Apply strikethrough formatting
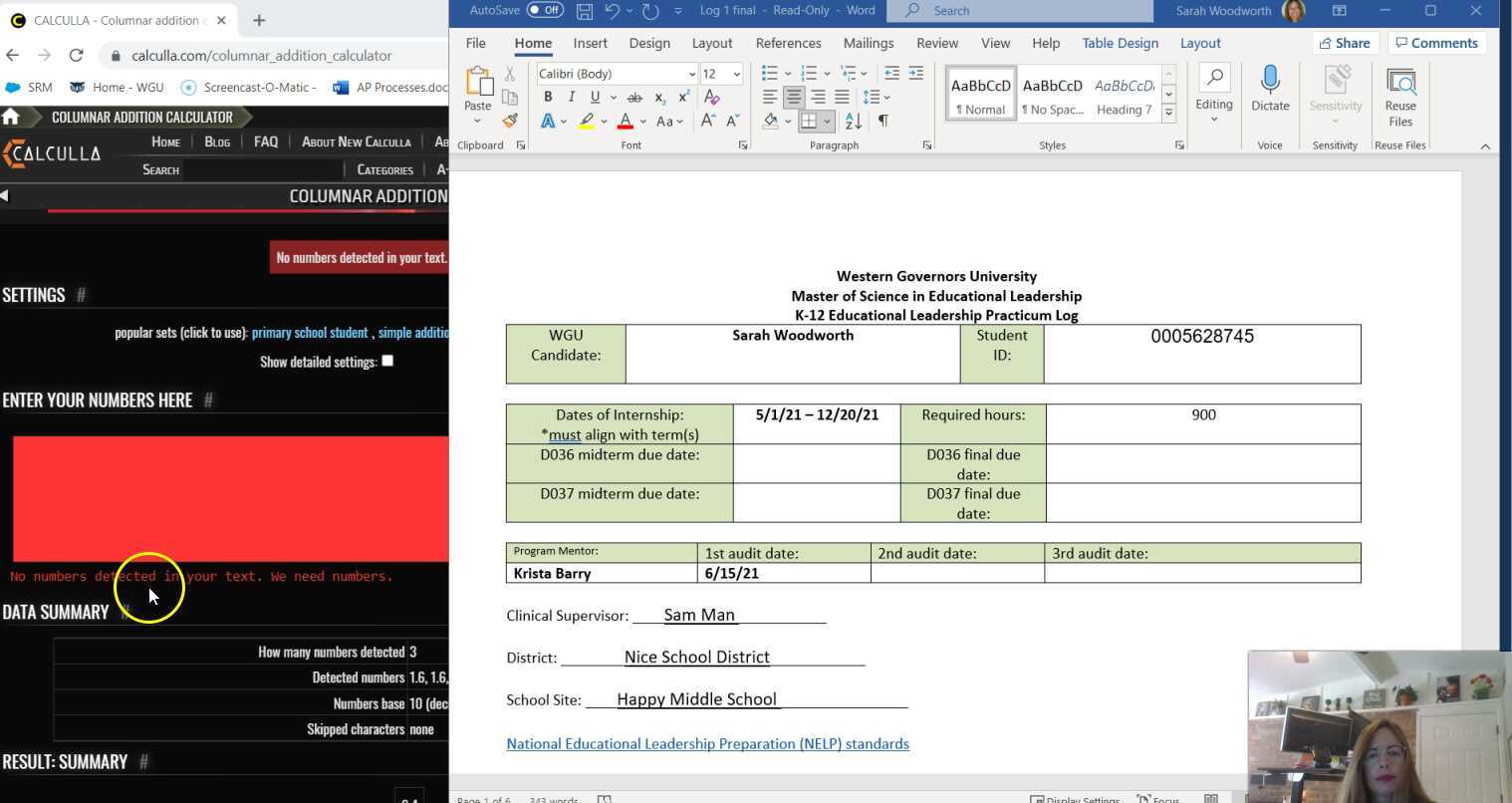 634,97
